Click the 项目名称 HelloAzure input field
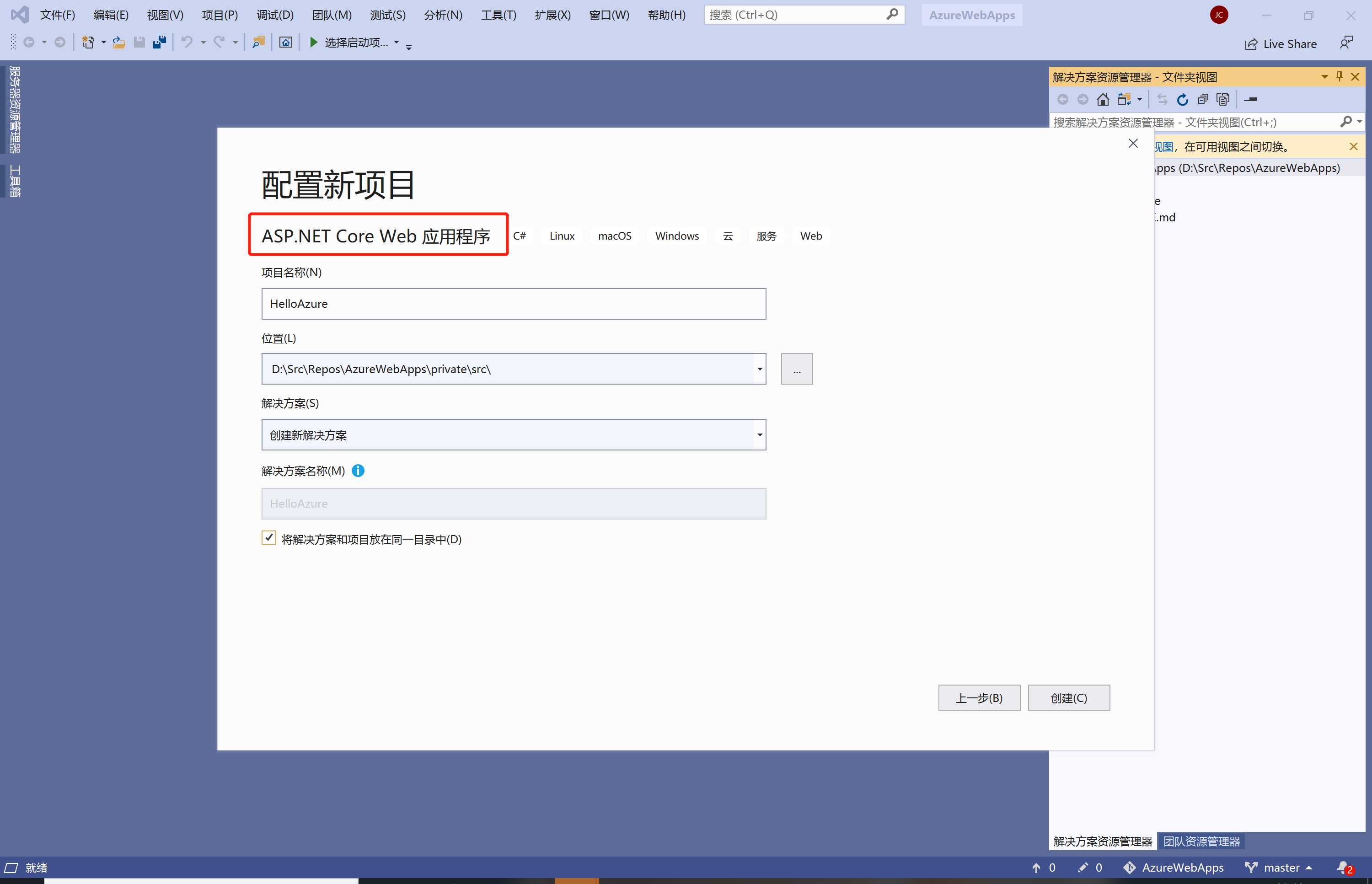 click(x=513, y=303)
